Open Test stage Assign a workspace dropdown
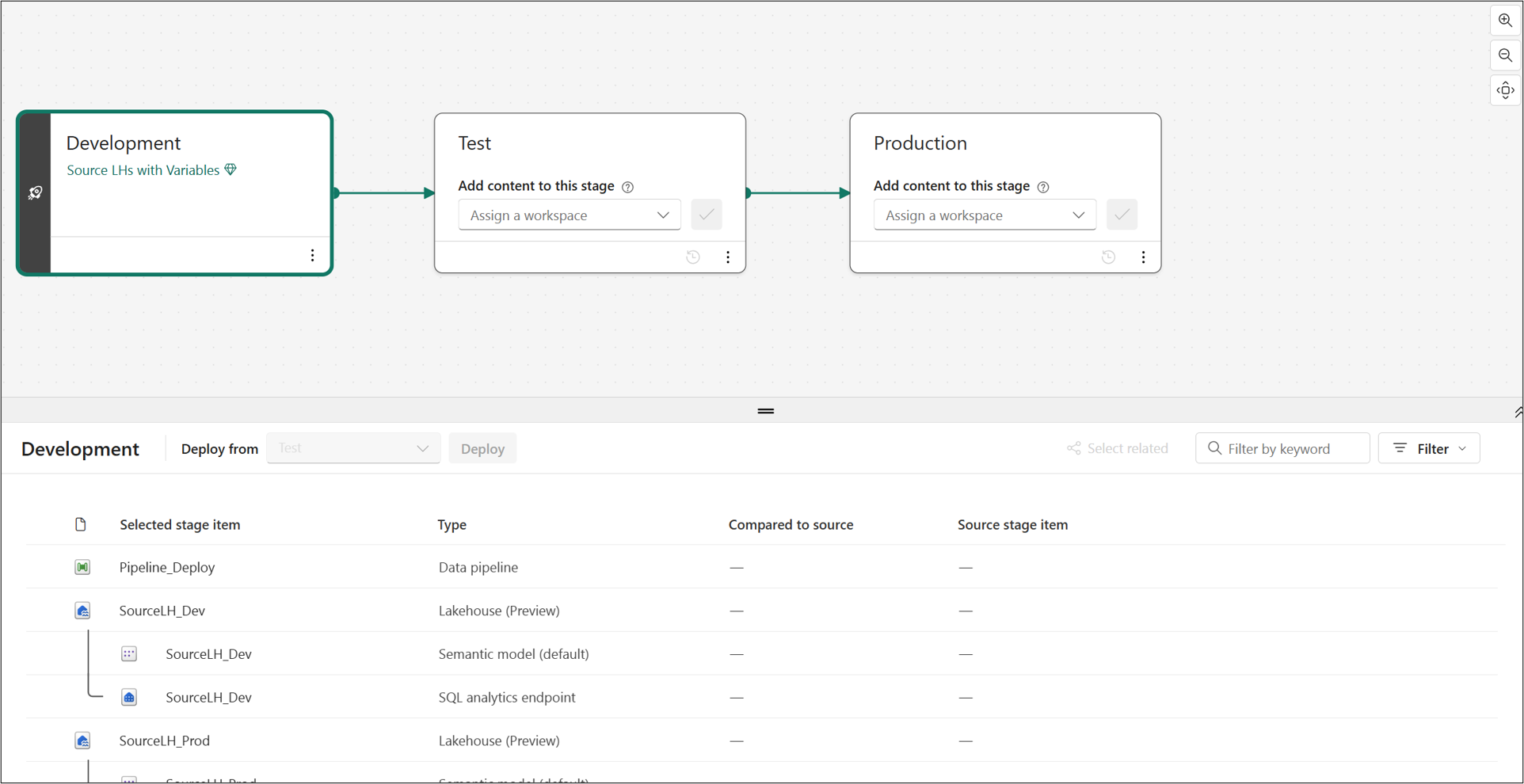This screenshot has height=784, width=1524. point(569,215)
